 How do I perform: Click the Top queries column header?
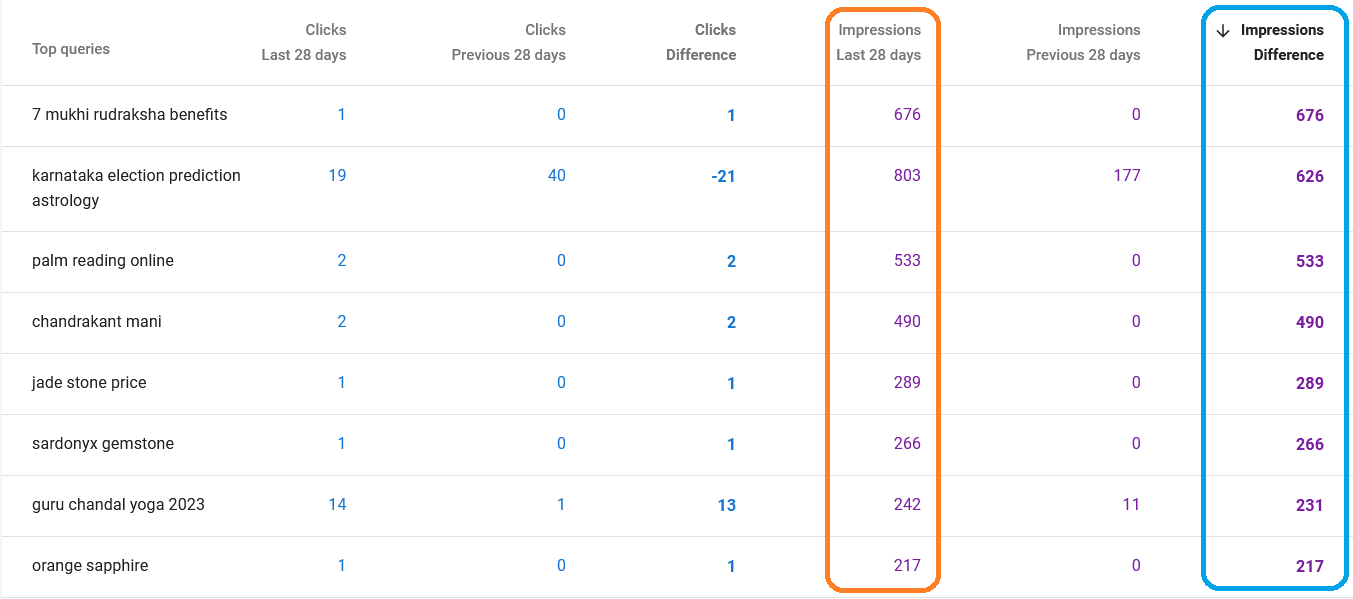tap(71, 49)
